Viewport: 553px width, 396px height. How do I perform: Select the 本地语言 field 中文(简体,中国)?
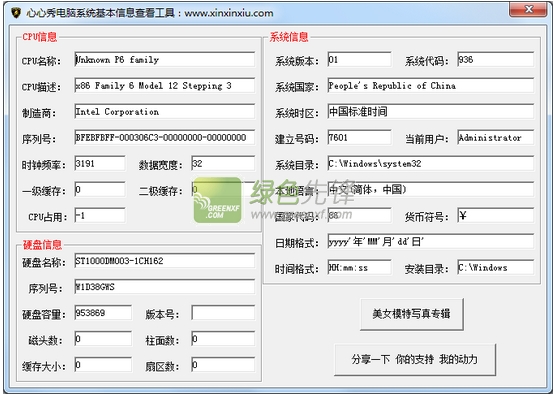(430, 190)
